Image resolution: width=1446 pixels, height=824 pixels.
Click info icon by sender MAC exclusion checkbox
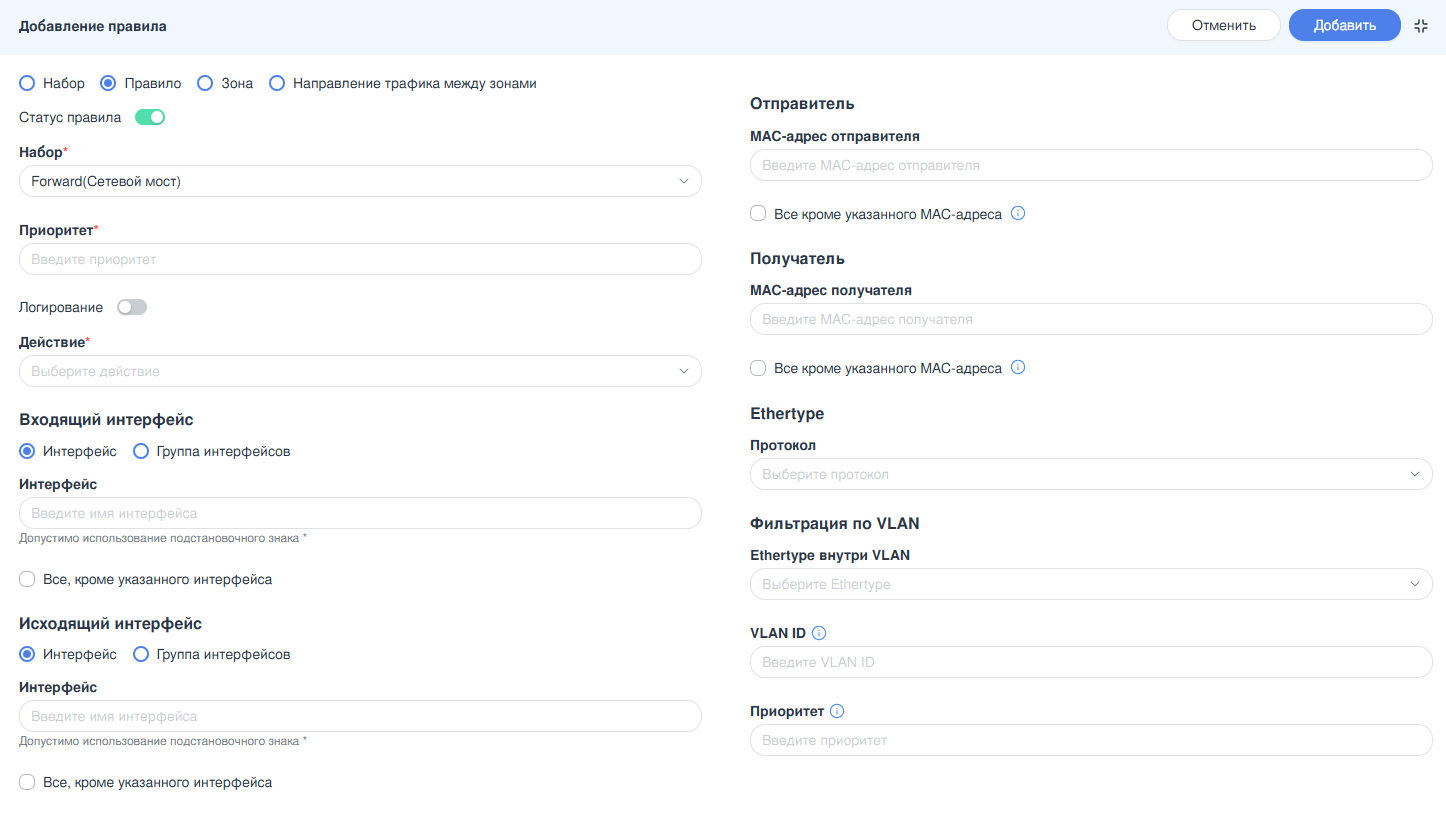[x=1018, y=213]
